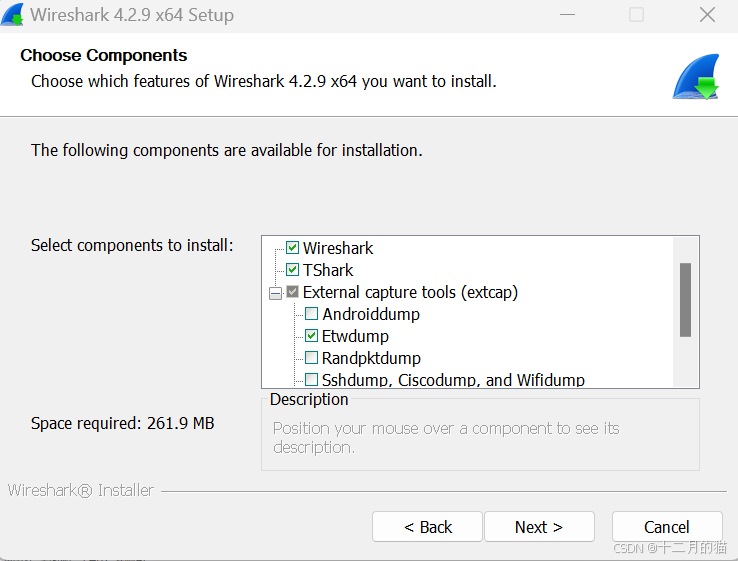Viewport: 738px width, 561px height.
Task: Select the External capture tools (extcap) label
Action: 410,292
